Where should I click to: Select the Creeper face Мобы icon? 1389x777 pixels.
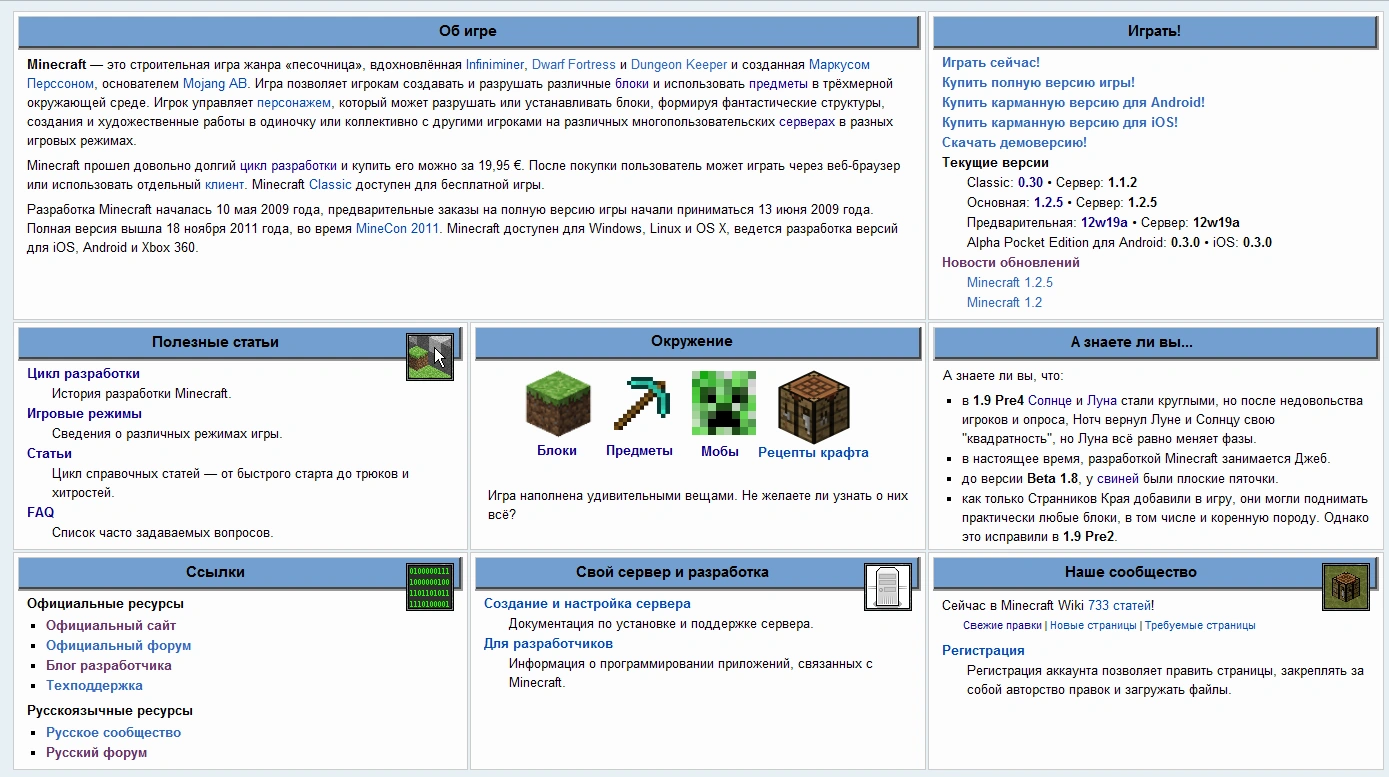point(724,403)
